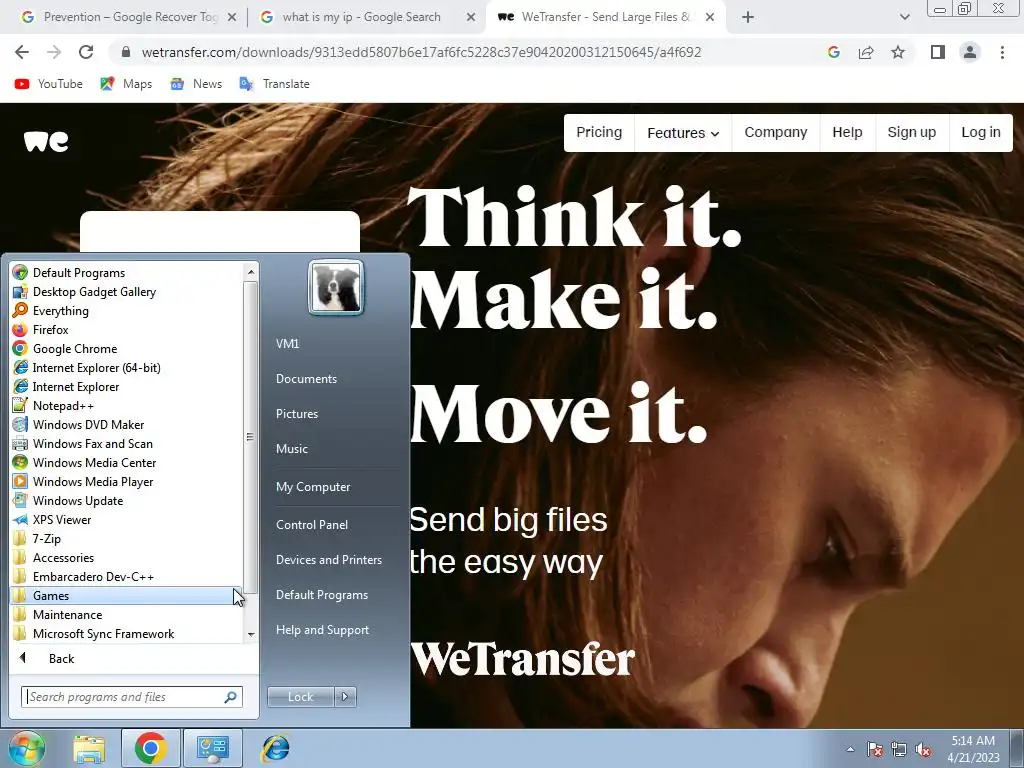
Task: Open Help and Support
Action: click(x=322, y=630)
